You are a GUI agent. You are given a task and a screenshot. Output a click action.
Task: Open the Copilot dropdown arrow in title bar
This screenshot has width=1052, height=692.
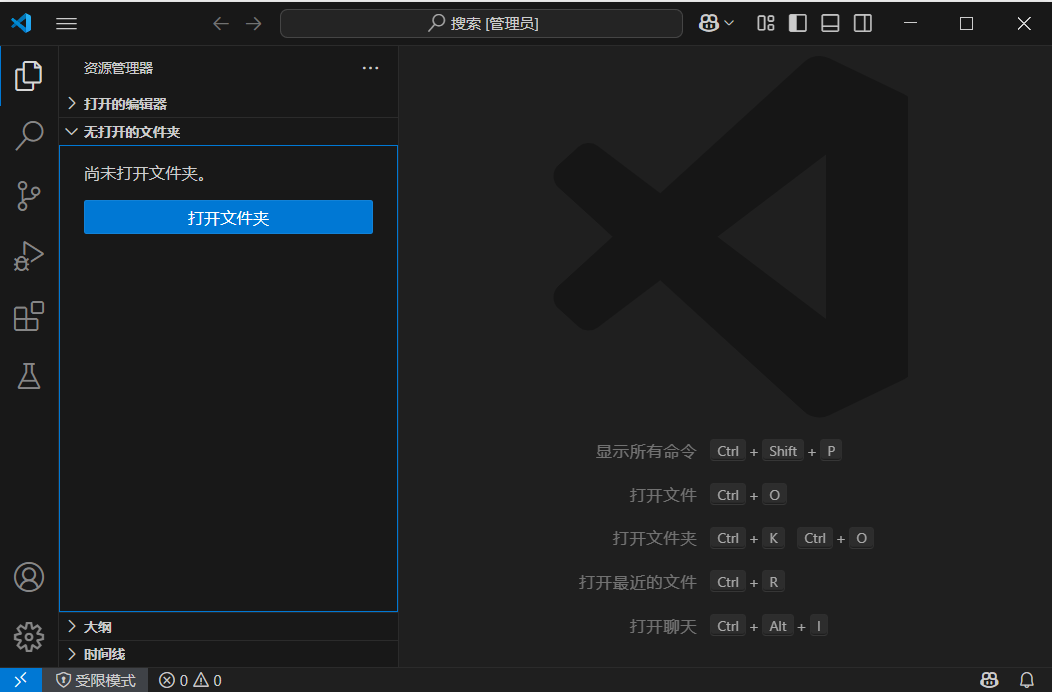point(729,23)
